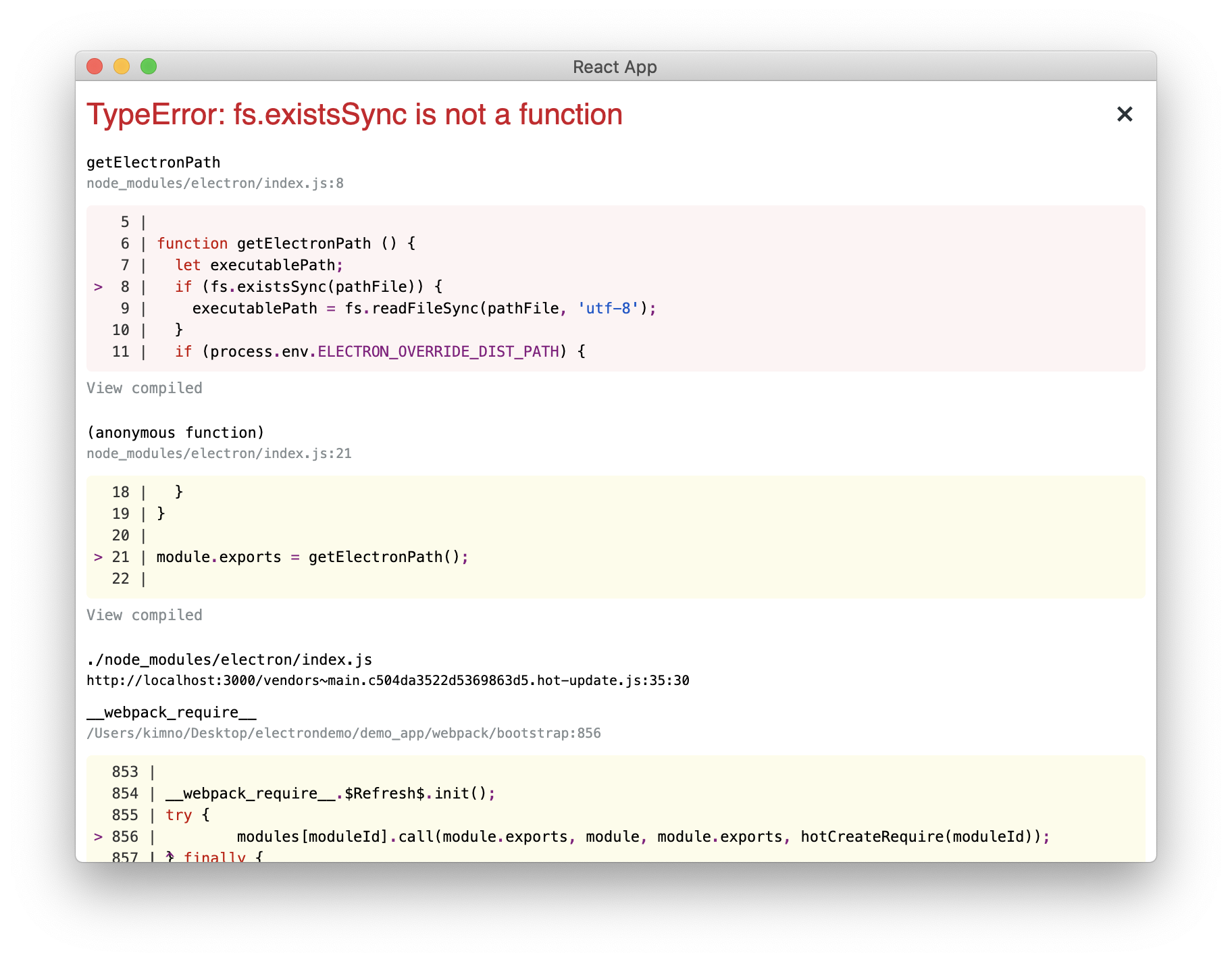Click the red close window button

[x=95, y=66]
